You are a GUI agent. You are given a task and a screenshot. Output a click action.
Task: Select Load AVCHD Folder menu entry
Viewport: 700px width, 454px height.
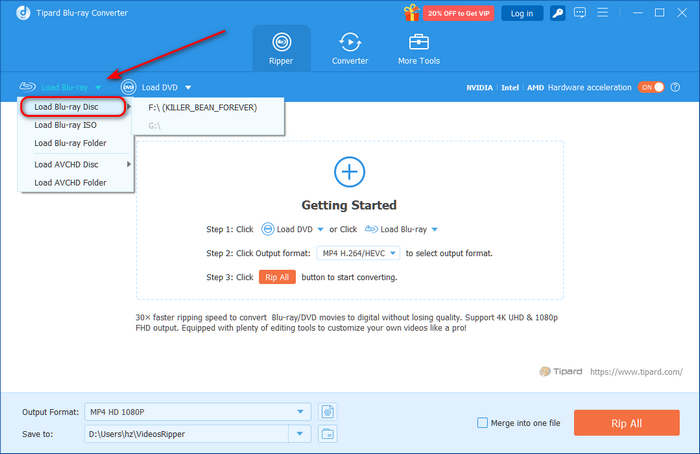click(x=76, y=183)
